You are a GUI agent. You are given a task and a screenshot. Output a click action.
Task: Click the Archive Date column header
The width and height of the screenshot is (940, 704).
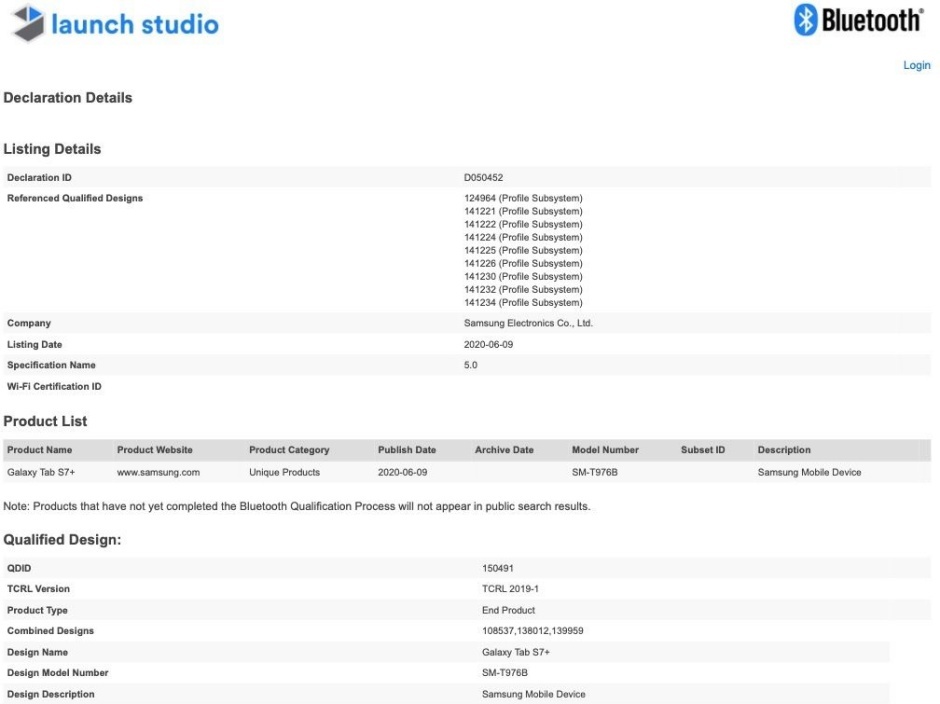(504, 450)
